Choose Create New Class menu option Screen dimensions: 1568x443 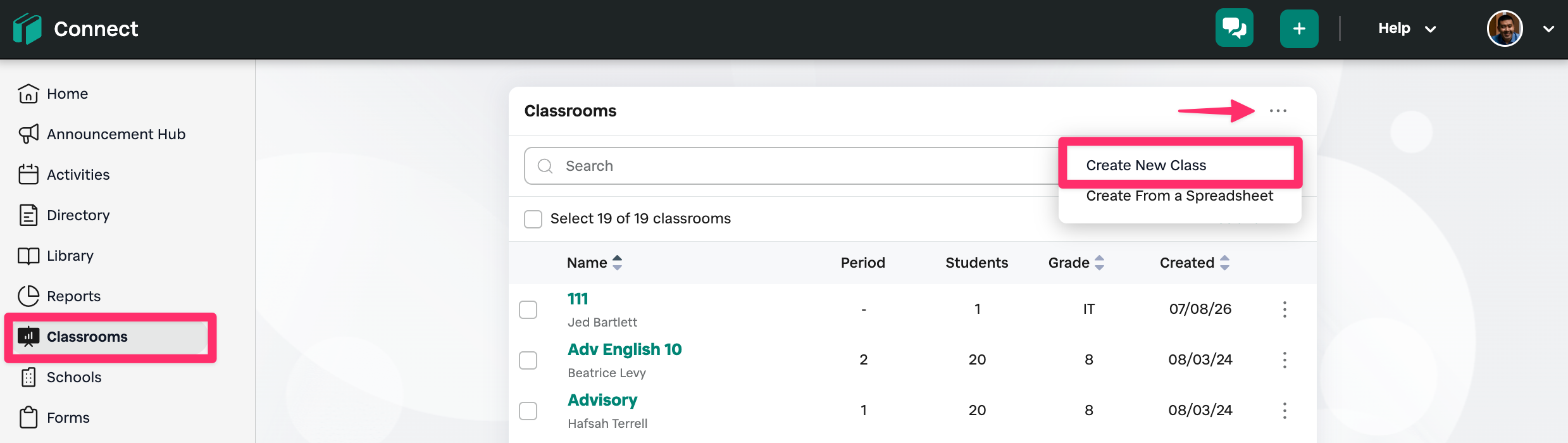1146,165
